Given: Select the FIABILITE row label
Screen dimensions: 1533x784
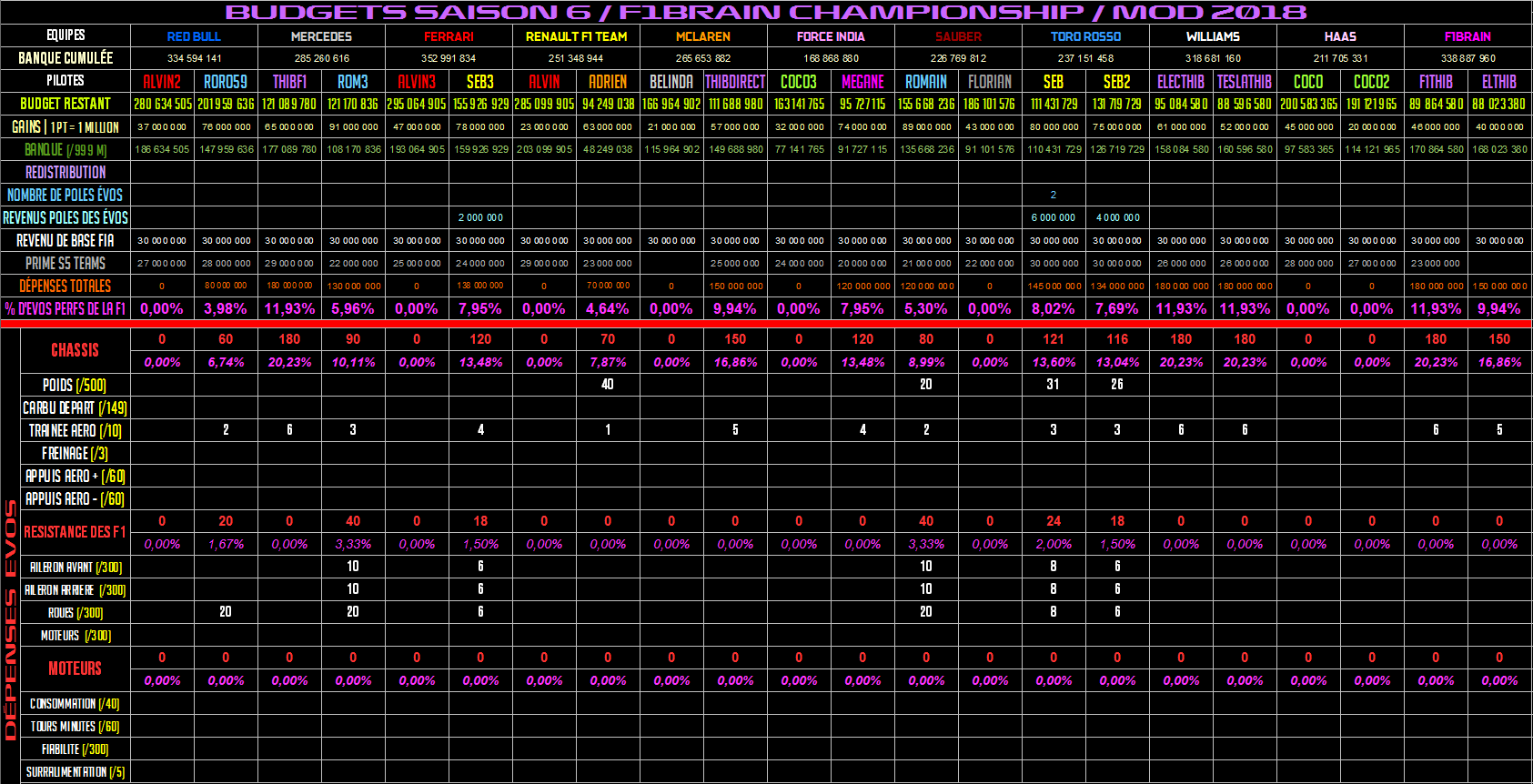Looking at the screenshot, I should (75, 749).
